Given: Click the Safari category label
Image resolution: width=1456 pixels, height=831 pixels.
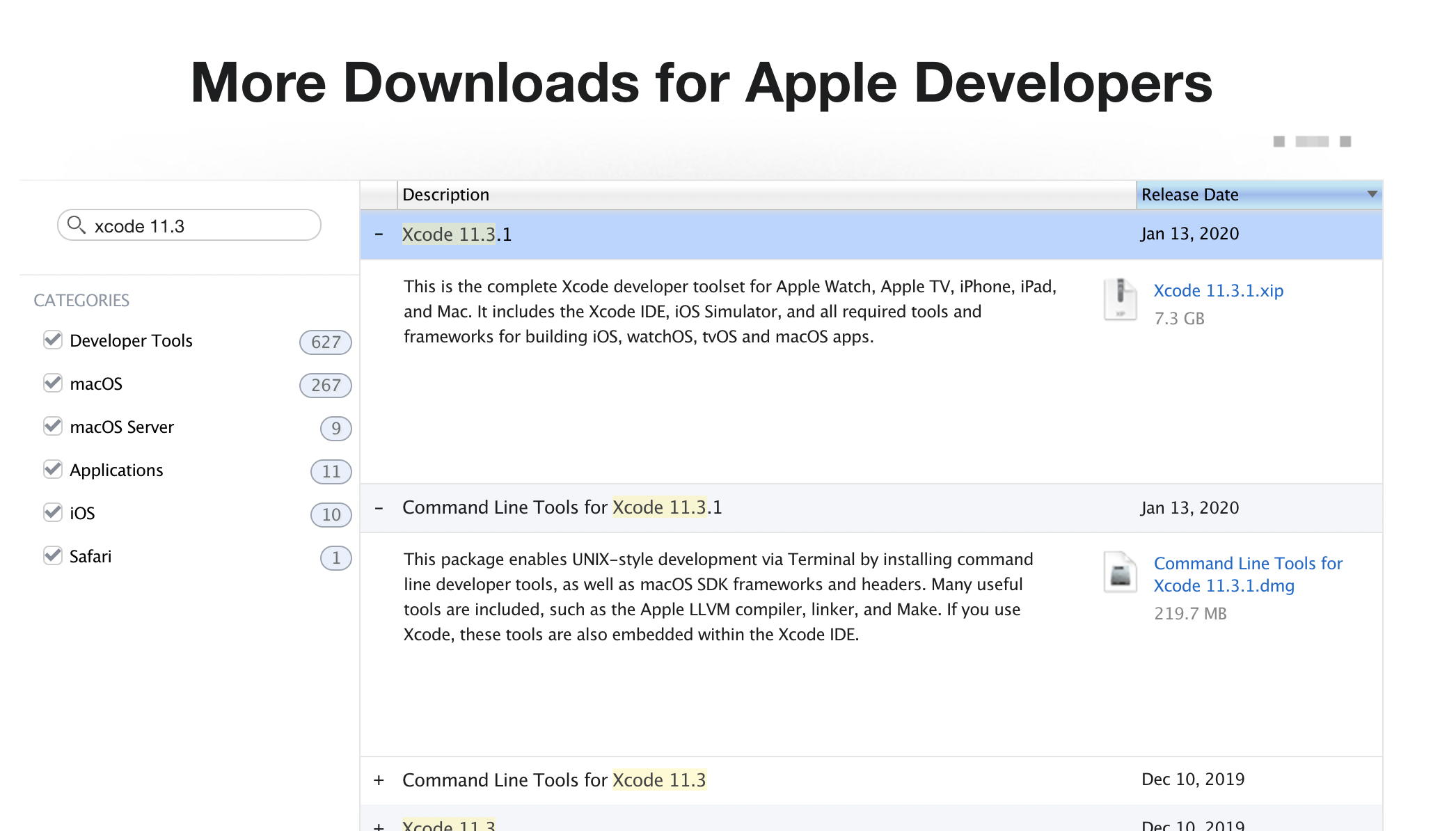Looking at the screenshot, I should pos(90,556).
